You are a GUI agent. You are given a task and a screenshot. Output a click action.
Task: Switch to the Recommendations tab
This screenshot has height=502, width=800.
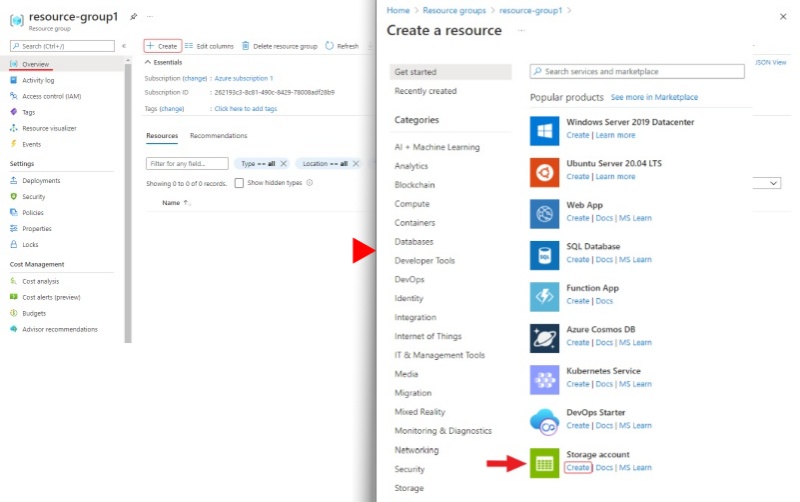click(218, 136)
